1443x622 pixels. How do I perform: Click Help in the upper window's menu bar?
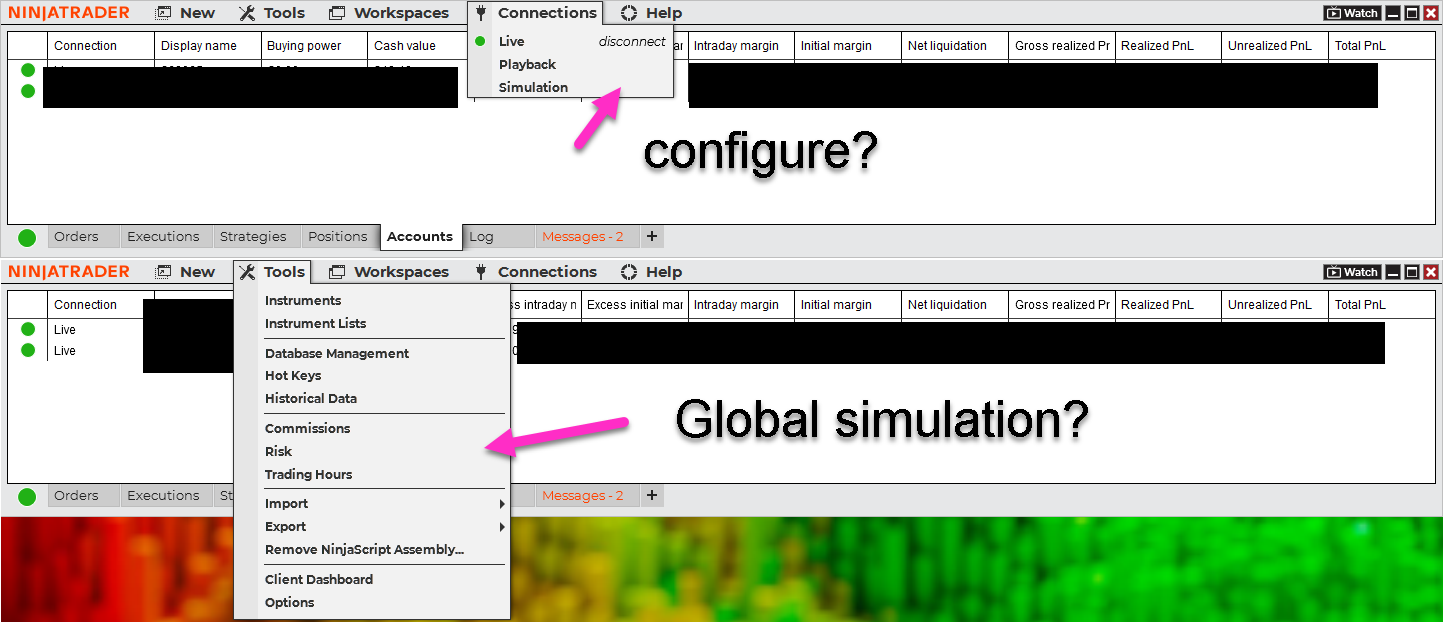pyautogui.click(x=651, y=13)
